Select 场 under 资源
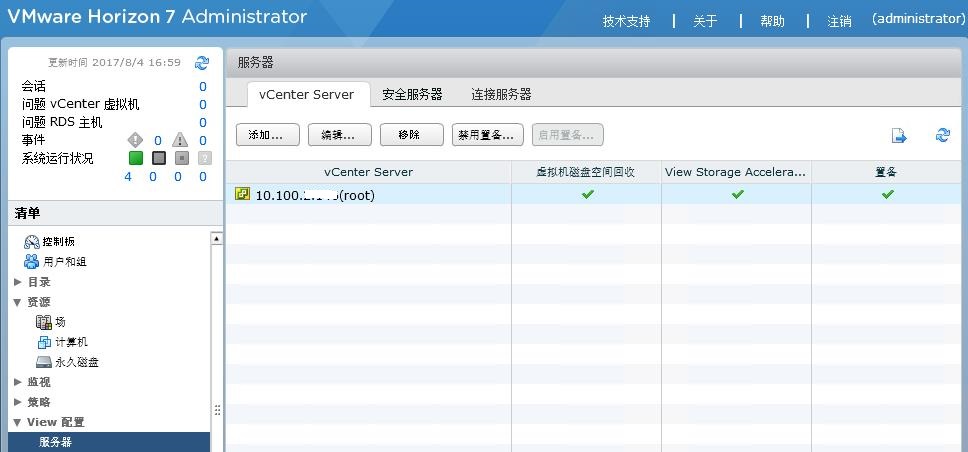This screenshot has height=452, width=968. (x=60, y=322)
